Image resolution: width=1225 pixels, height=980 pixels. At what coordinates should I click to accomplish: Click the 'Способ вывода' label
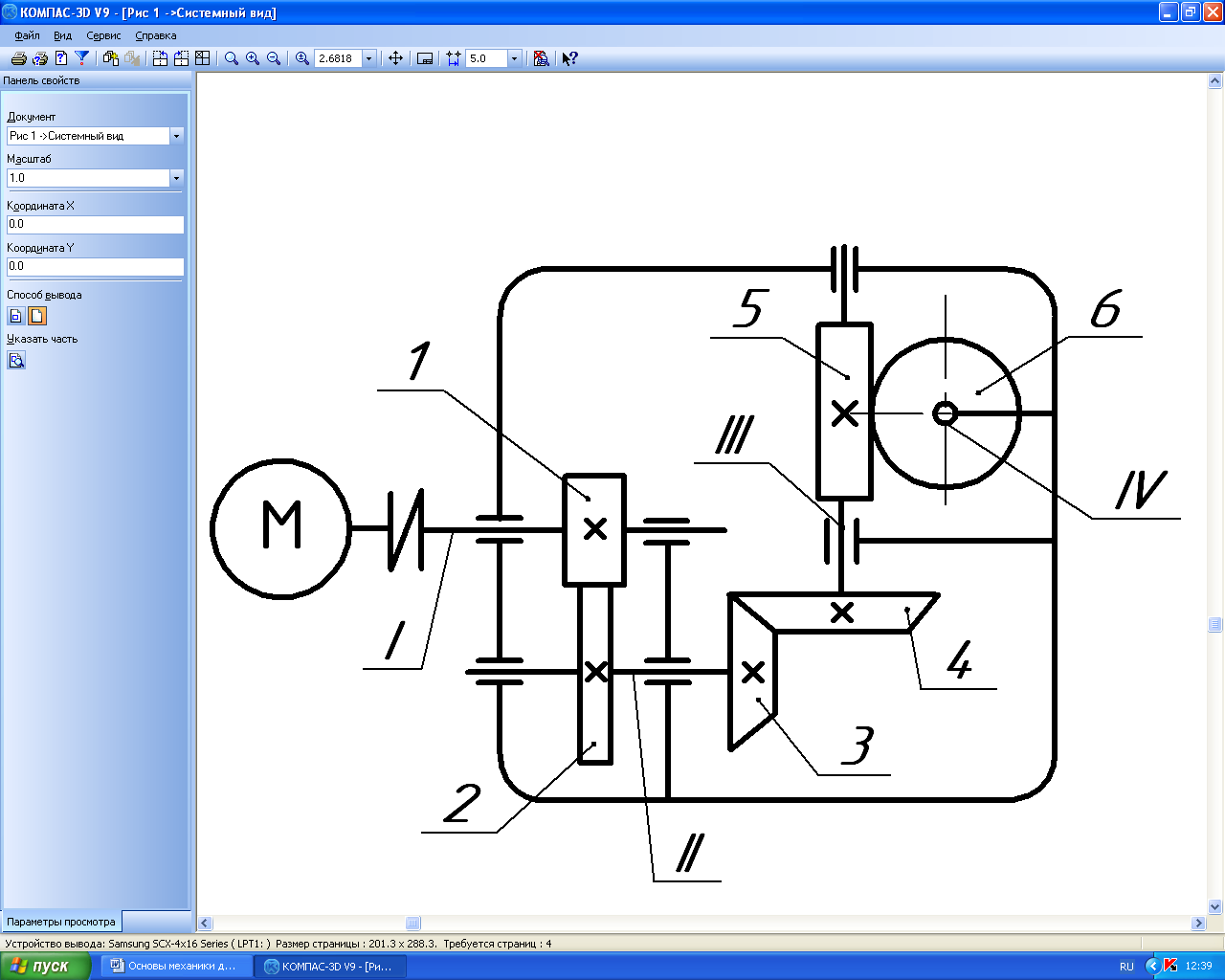[44, 295]
